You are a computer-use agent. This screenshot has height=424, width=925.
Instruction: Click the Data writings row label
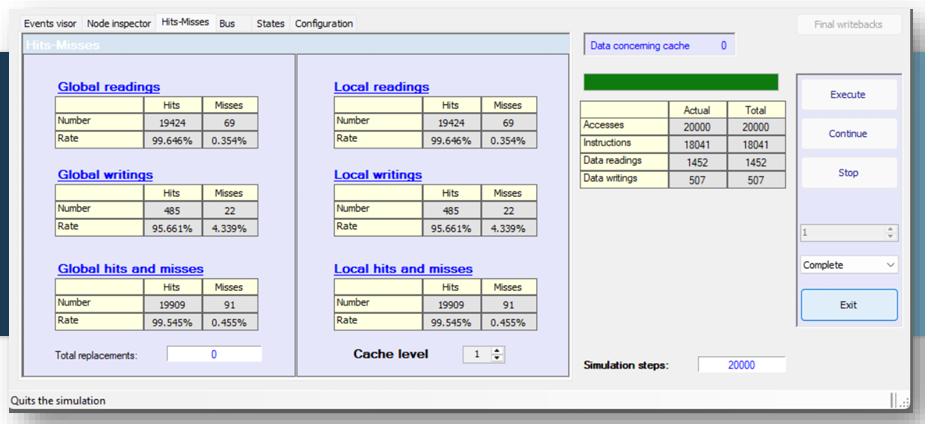(624, 179)
